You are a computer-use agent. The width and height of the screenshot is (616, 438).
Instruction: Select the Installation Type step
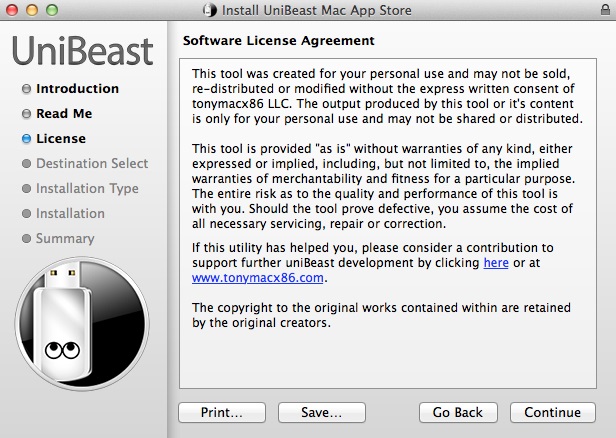click(87, 189)
